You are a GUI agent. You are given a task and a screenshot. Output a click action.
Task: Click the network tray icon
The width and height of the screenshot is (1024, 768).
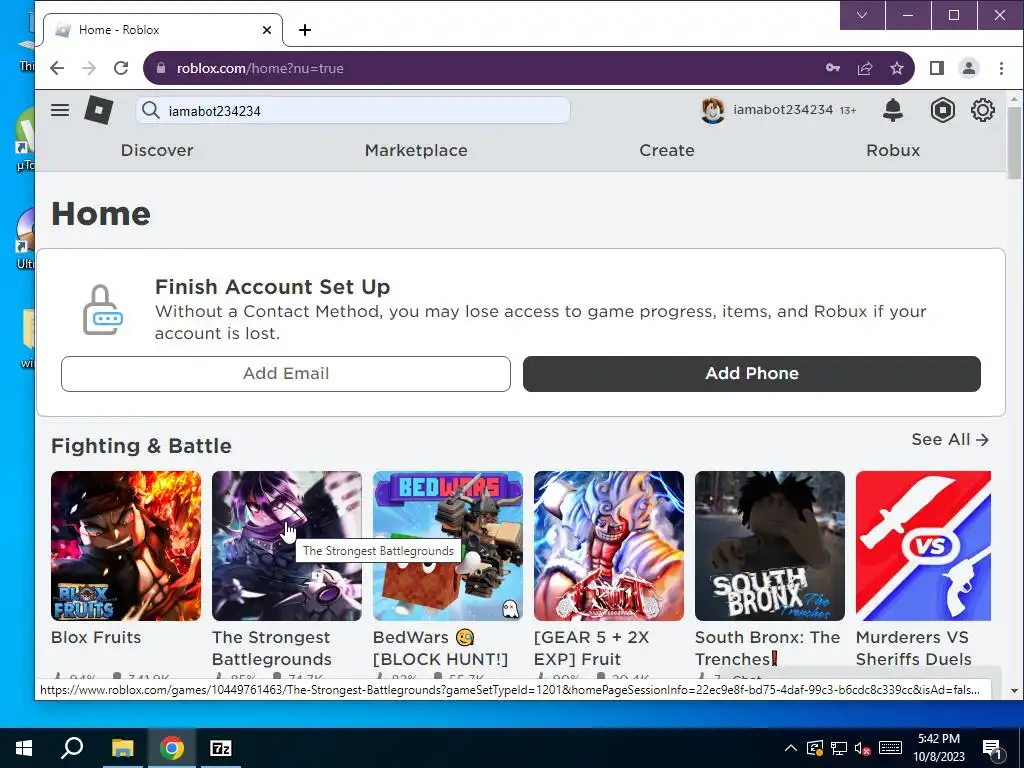(x=839, y=748)
